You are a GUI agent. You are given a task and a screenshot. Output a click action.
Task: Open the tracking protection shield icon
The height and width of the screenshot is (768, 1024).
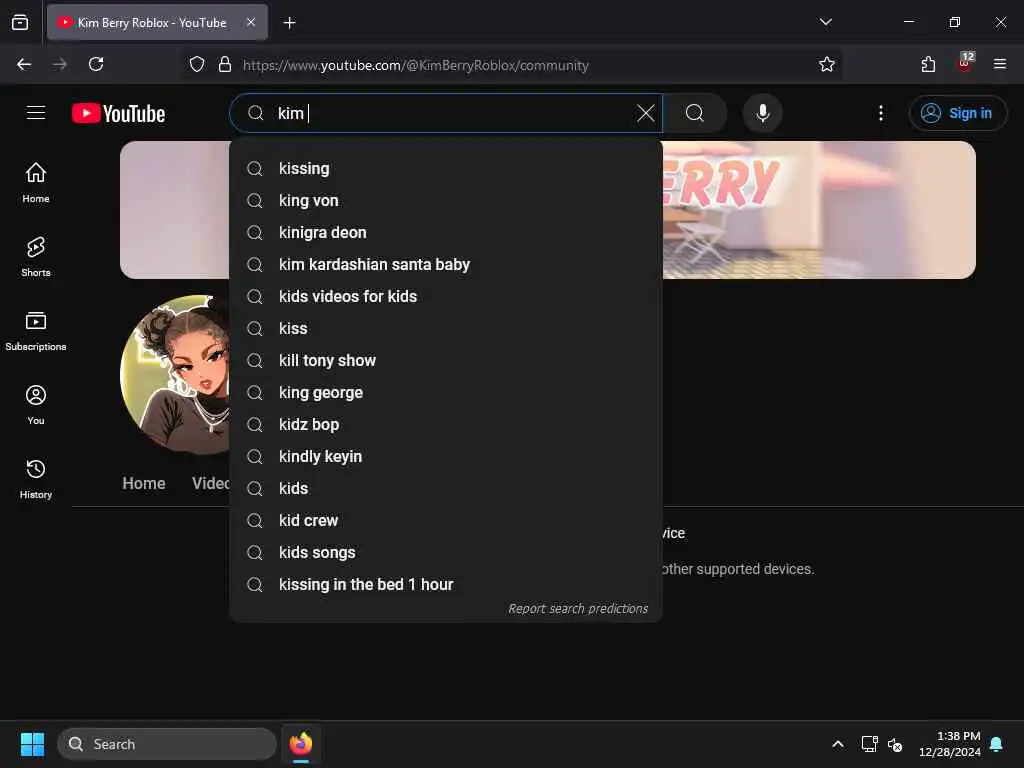click(x=197, y=64)
